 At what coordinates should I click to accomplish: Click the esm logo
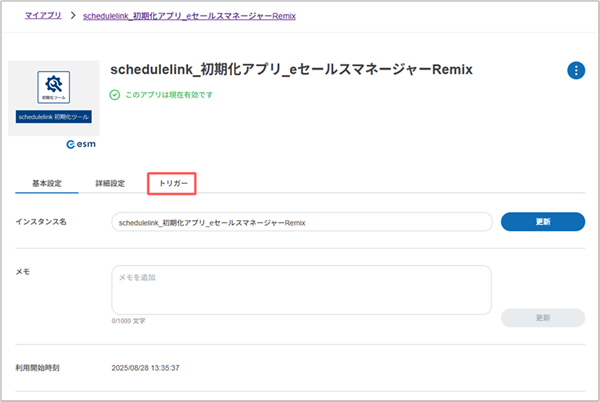(79, 145)
